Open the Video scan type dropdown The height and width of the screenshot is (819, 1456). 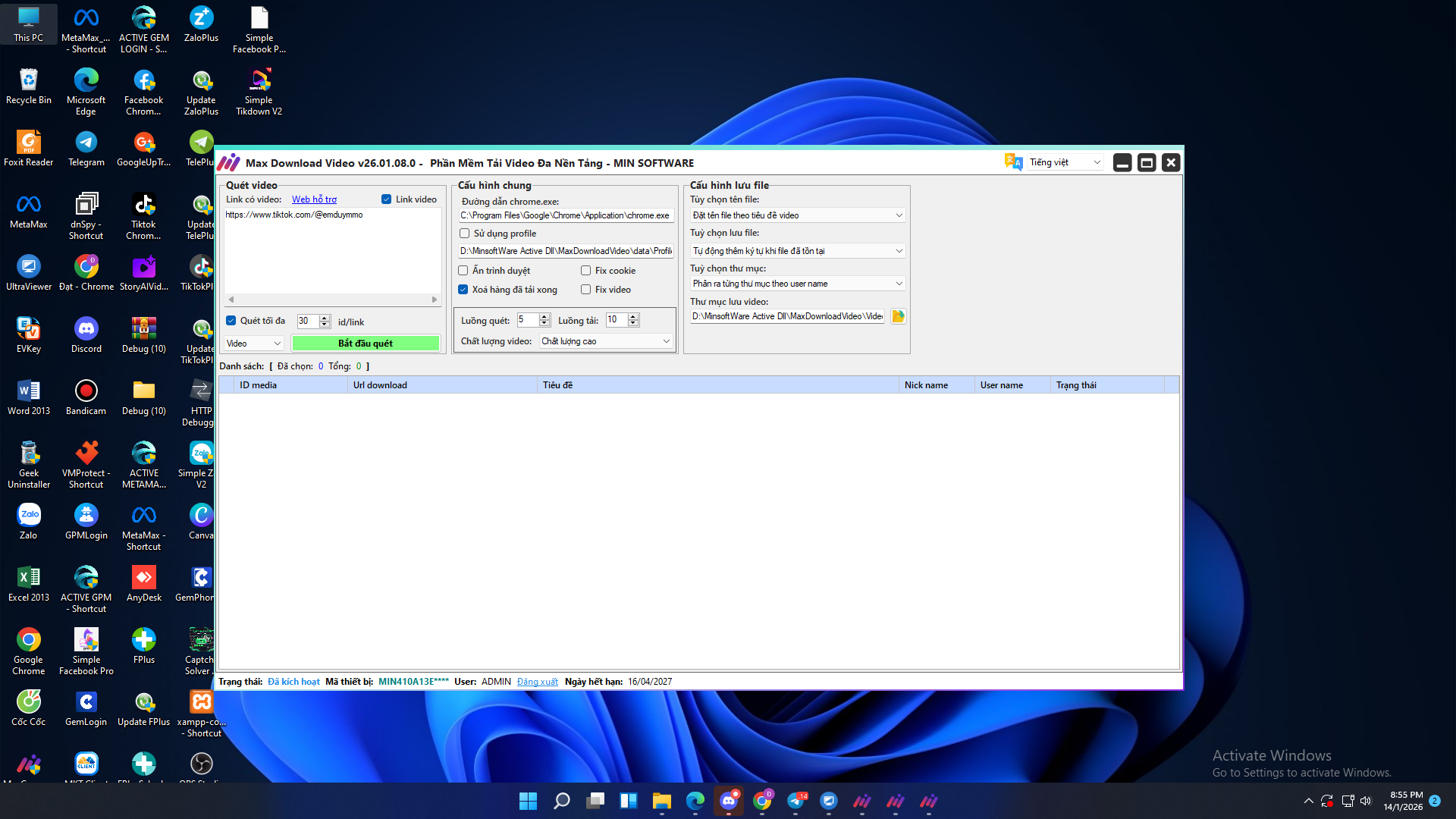[254, 344]
